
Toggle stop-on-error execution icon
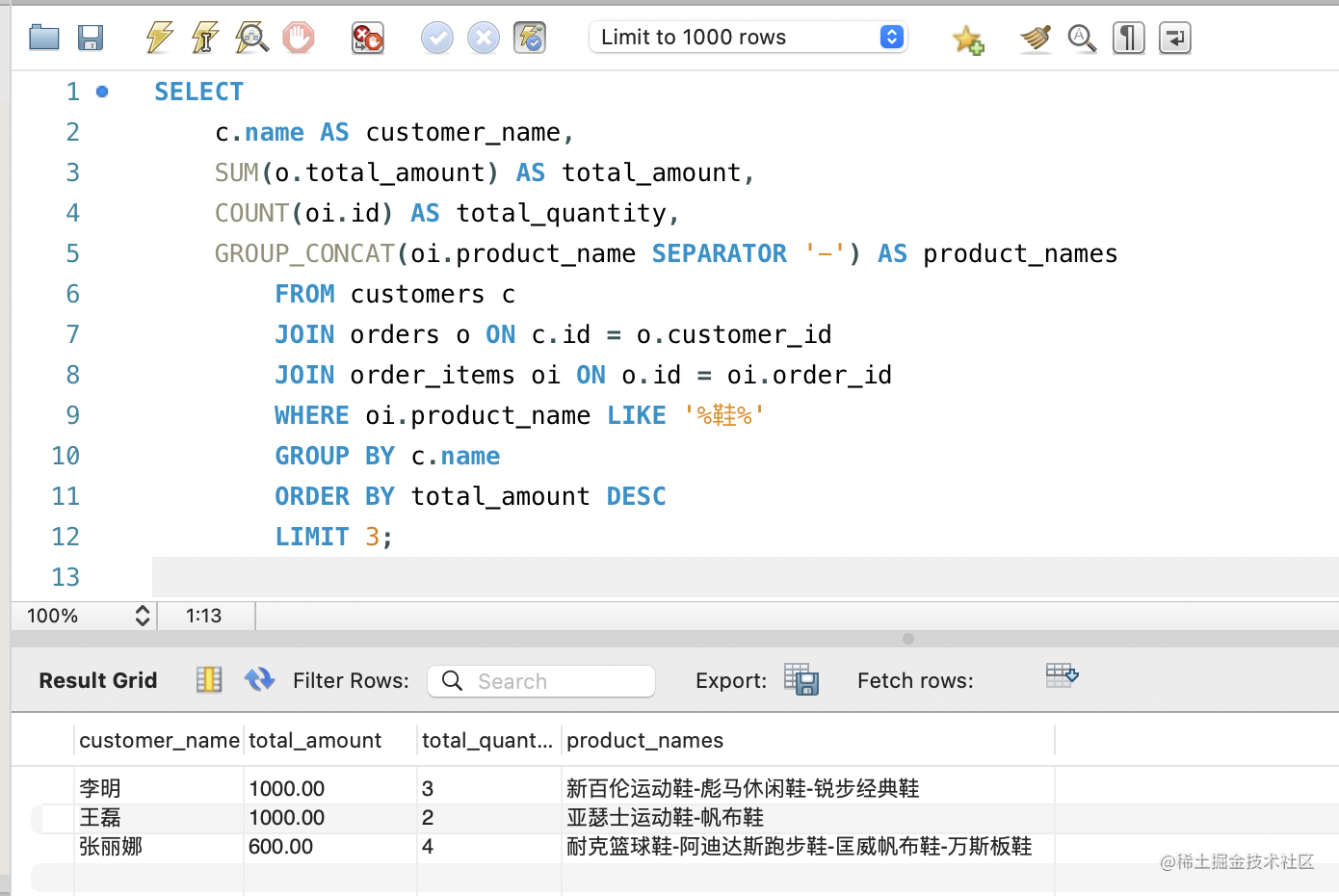(x=368, y=39)
